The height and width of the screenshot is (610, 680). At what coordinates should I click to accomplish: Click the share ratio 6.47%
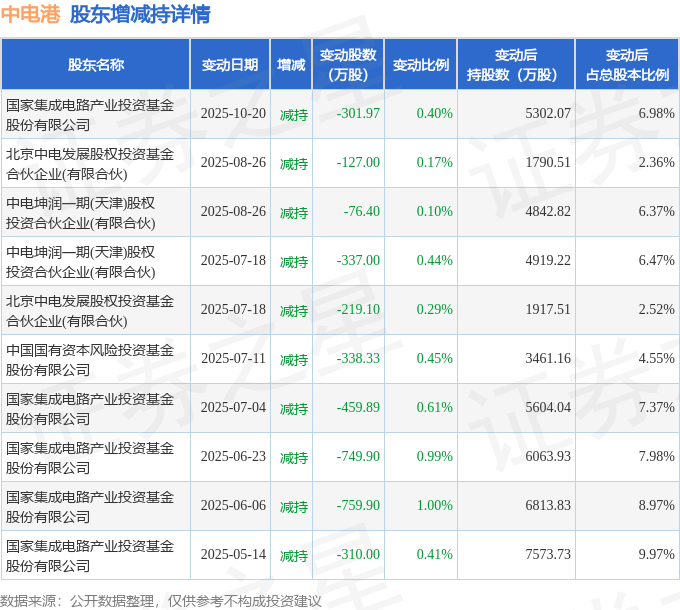click(657, 260)
